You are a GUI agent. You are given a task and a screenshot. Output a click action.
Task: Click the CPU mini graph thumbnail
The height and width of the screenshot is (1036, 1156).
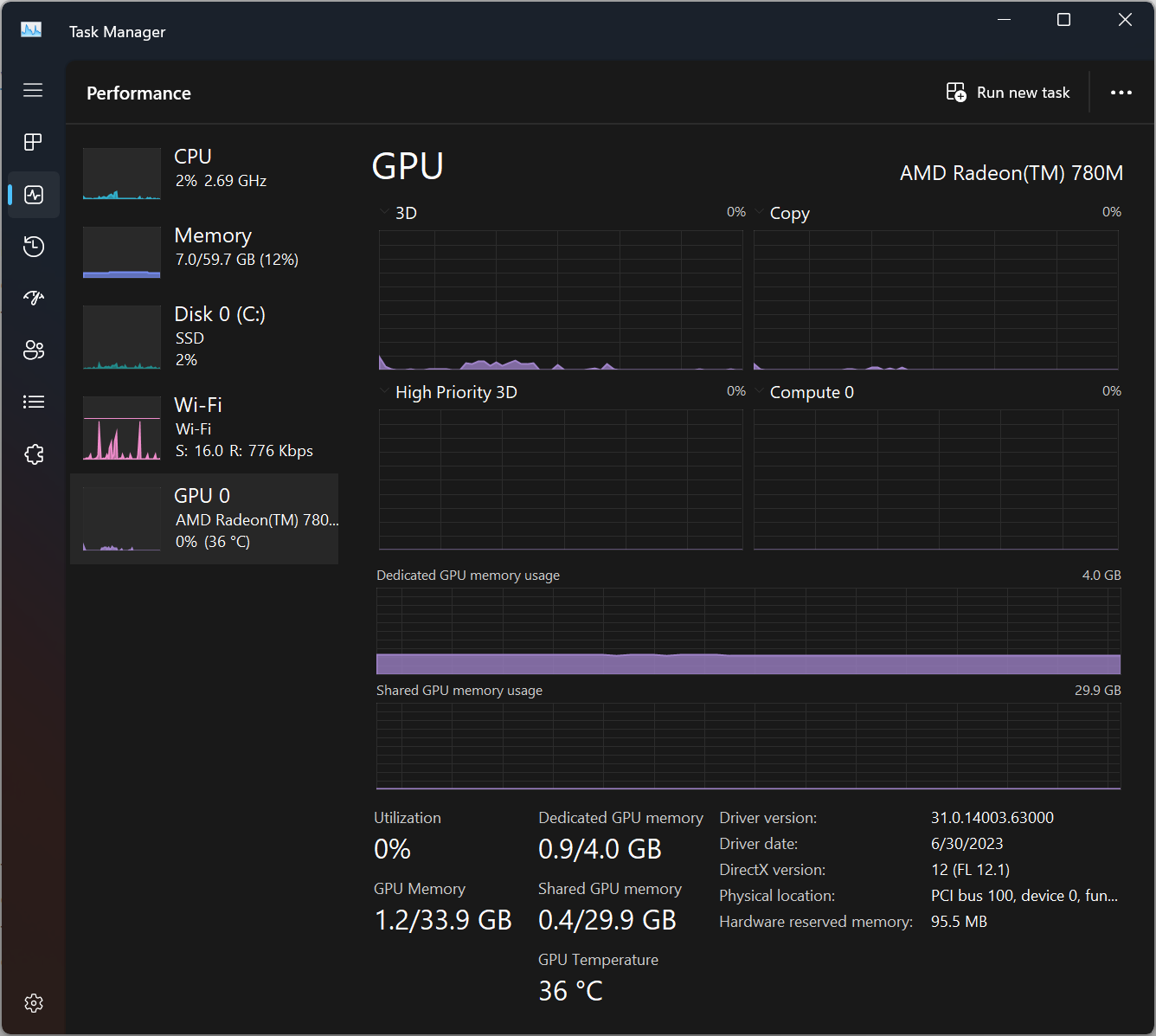pos(122,173)
